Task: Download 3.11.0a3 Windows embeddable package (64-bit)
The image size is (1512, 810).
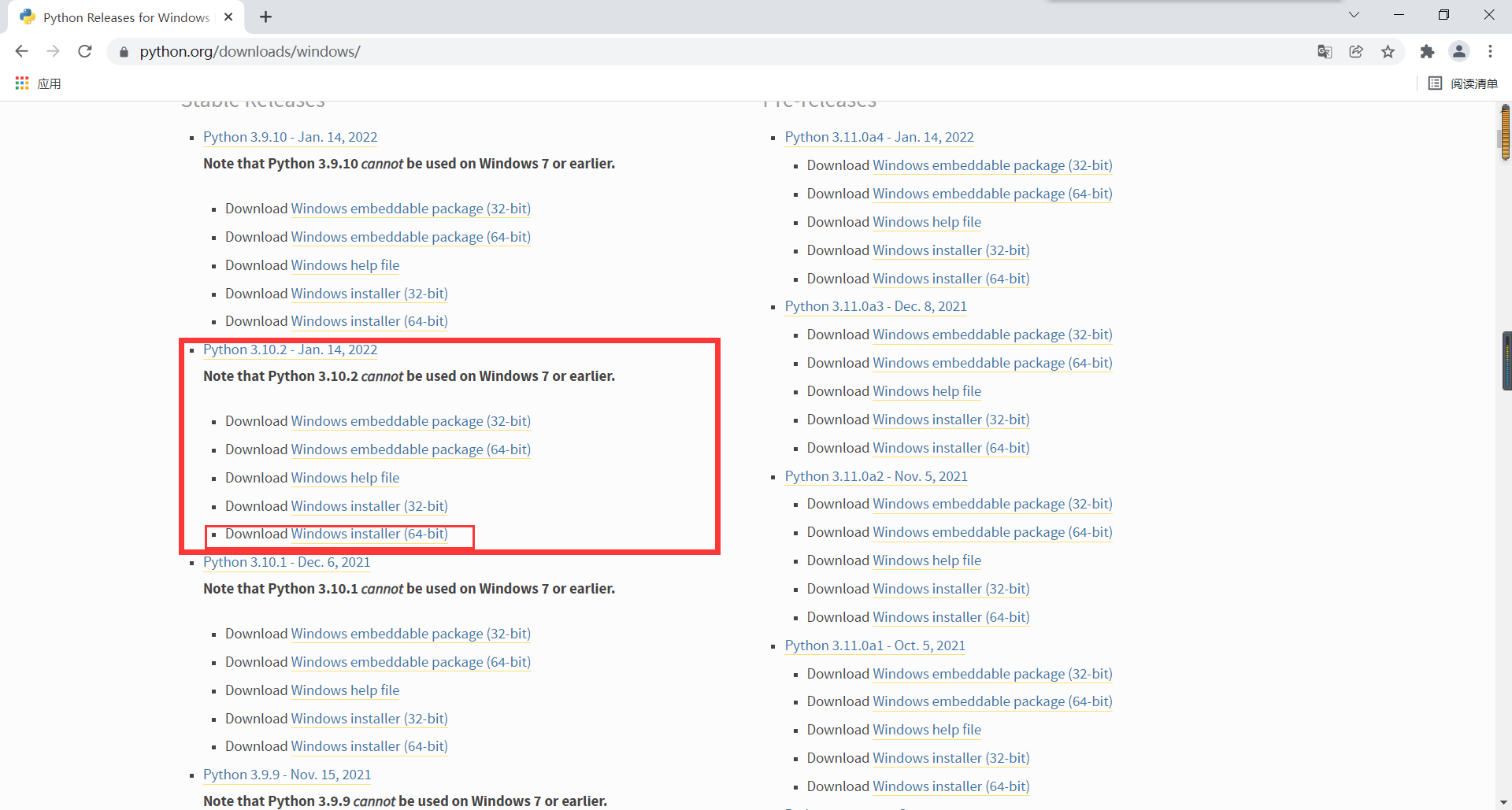Action: click(992, 363)
